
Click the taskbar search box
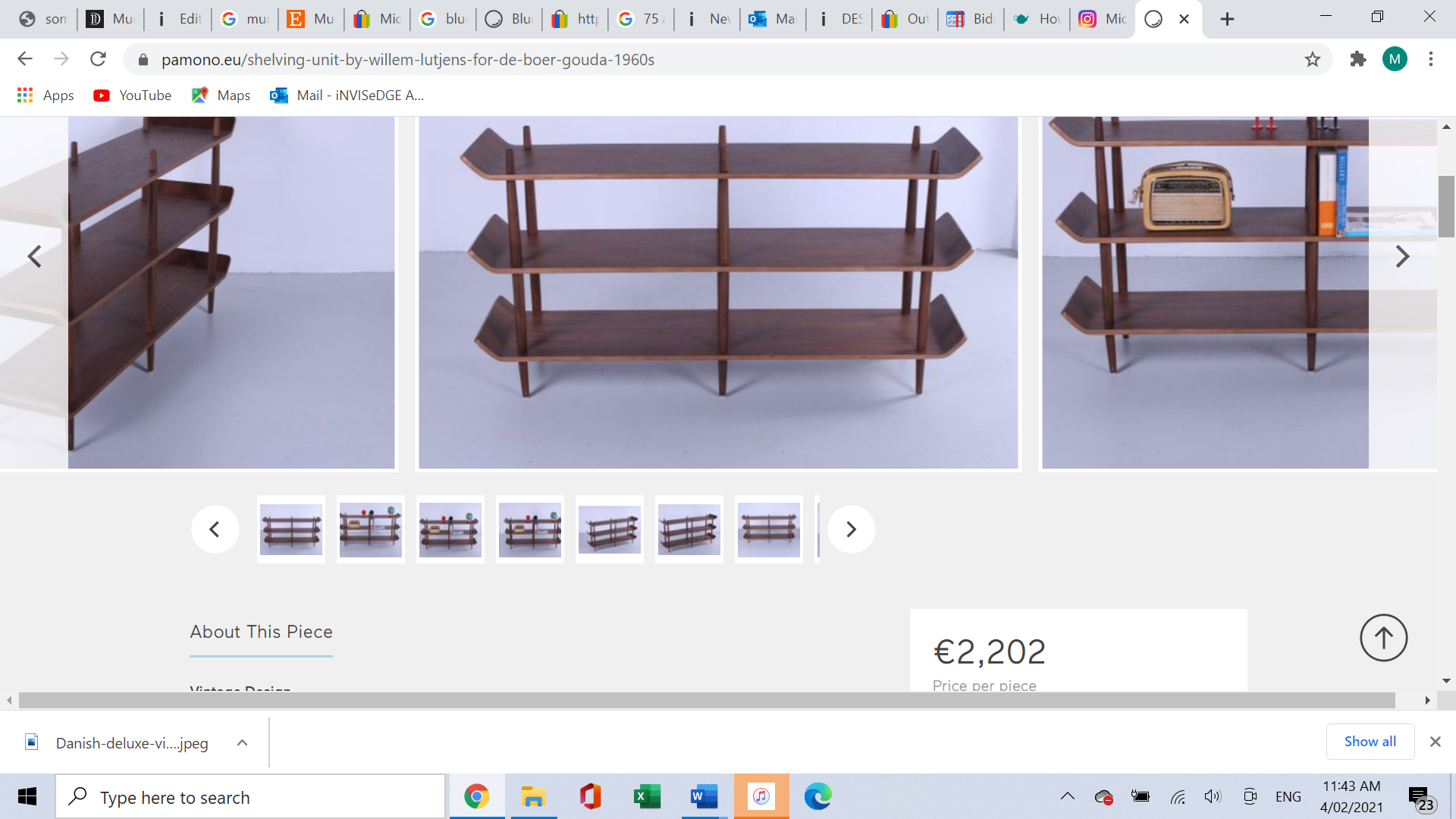coord(250,797)
